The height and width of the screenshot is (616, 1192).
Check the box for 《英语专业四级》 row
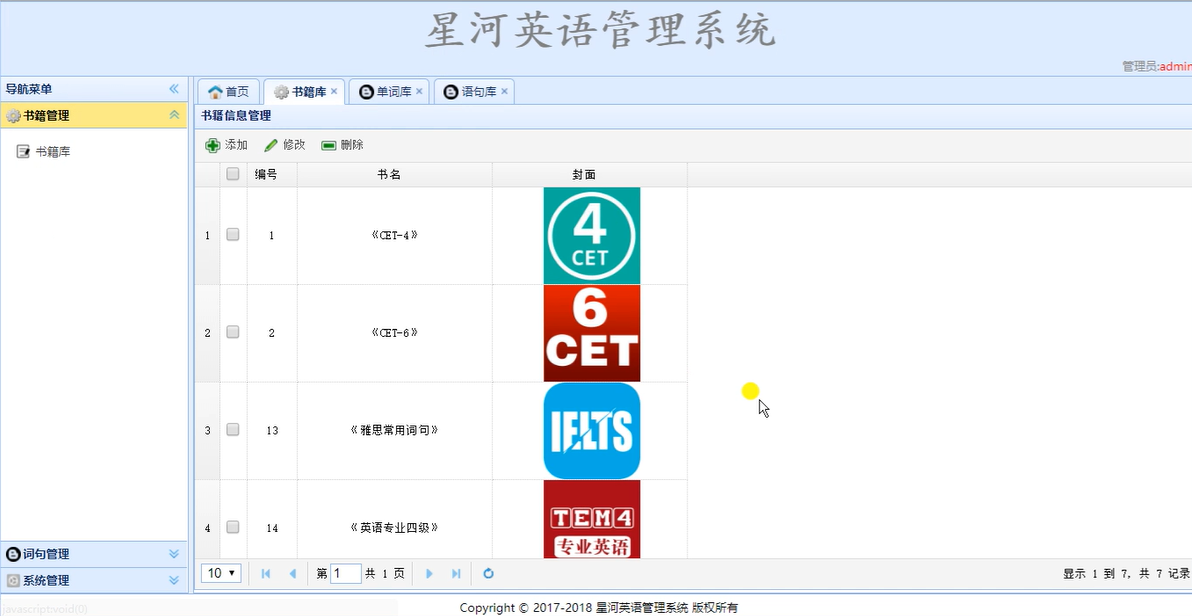coord(233,527)
